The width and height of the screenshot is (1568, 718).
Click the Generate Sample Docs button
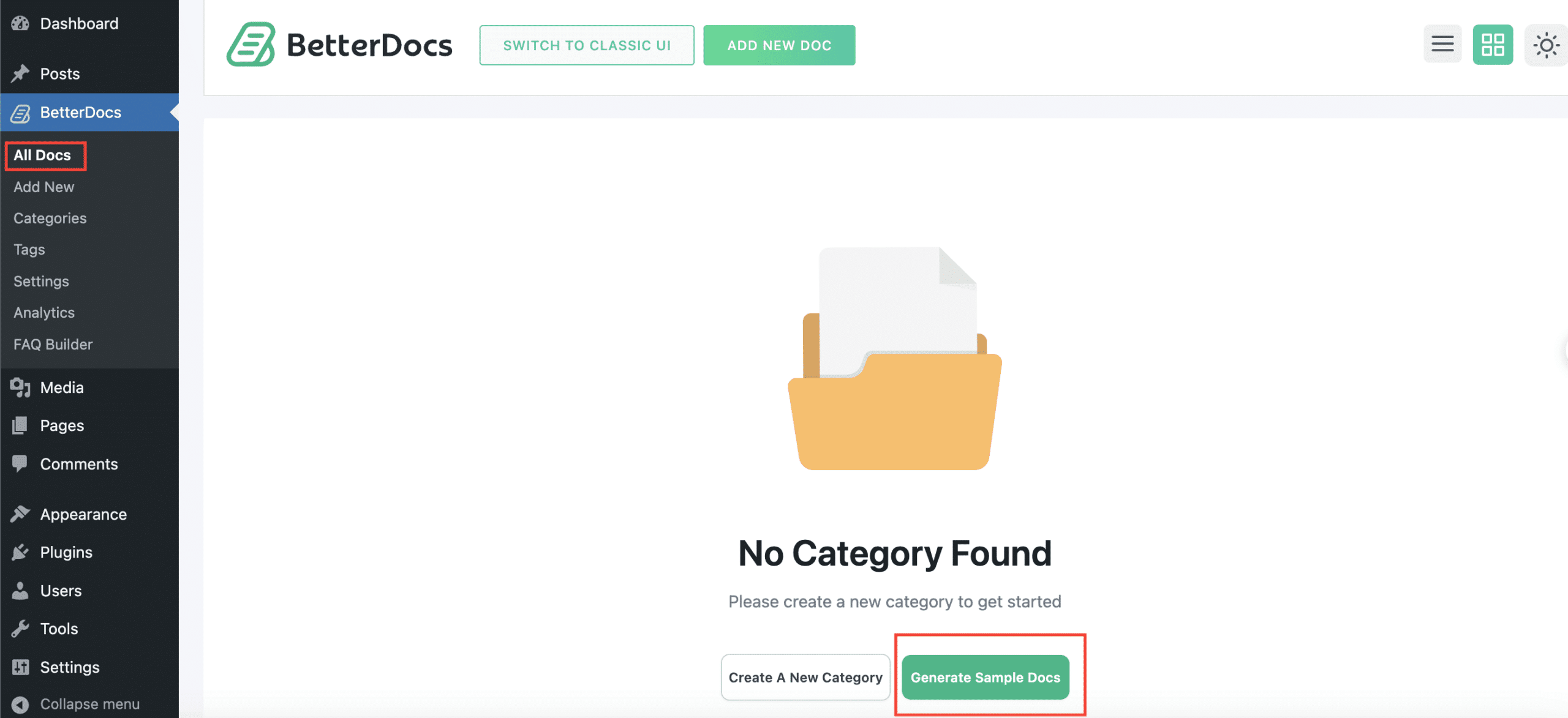[985, 677]
